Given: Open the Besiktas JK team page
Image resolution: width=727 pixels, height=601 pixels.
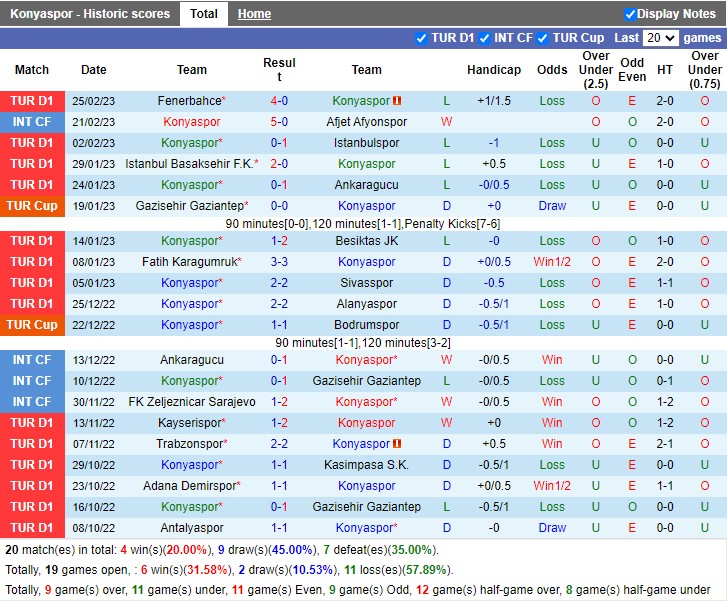Looking at the screenshot, I should tap(366, 241).
